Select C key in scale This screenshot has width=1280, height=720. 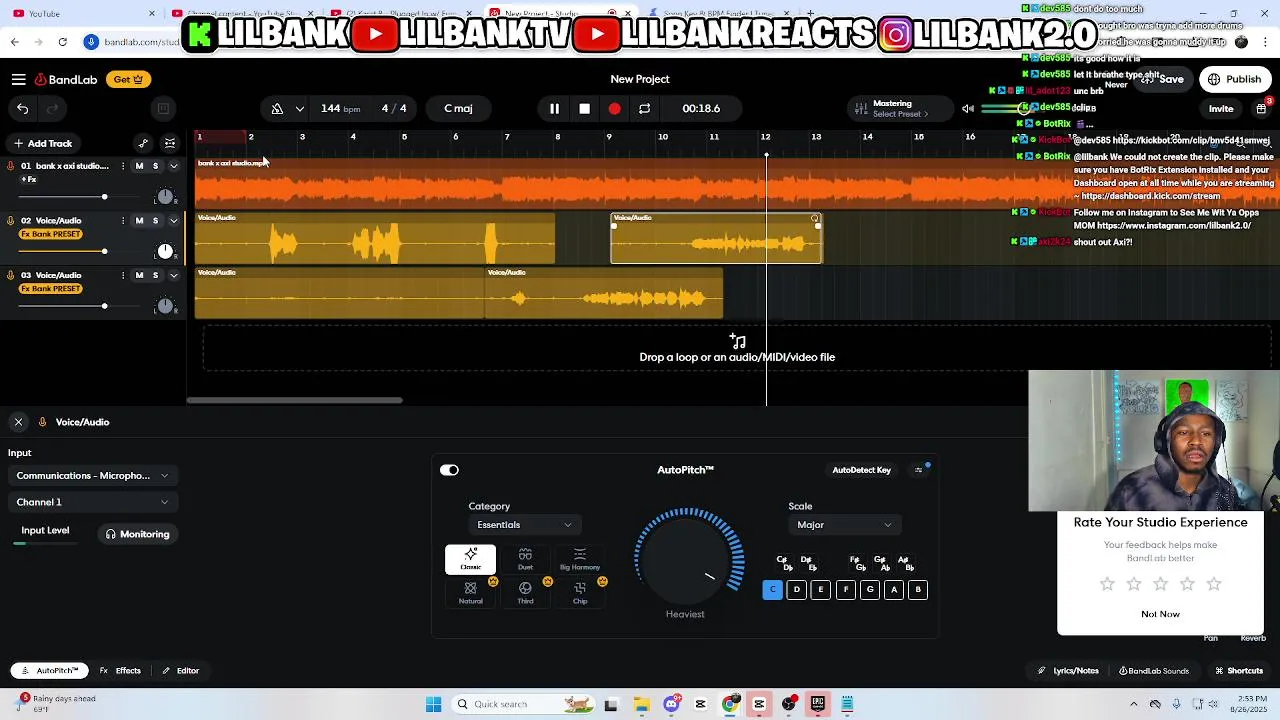coord(772,590)
